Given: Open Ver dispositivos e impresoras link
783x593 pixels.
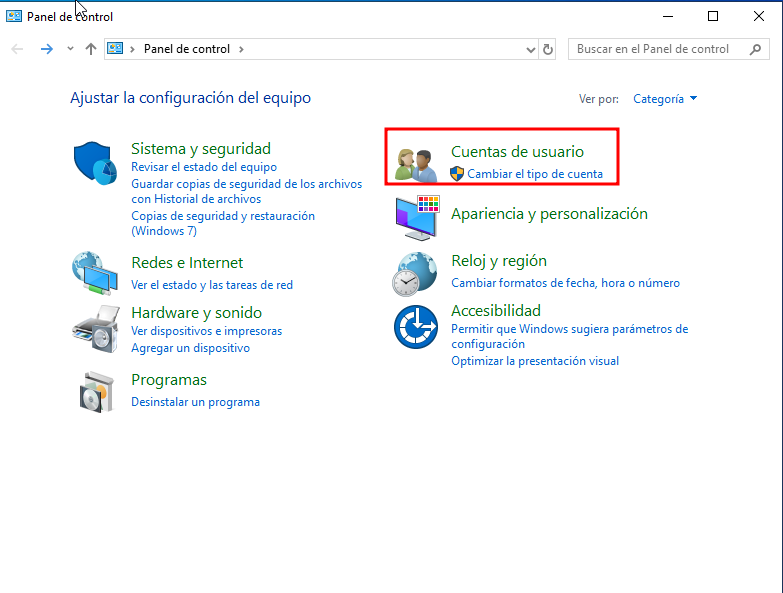Looking at the screenshot, I should point(206,331).
